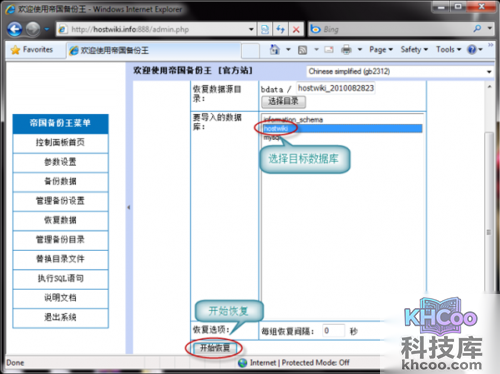Image resolution: width=500 pixels, height=374 pixels.
Task: Open a new blank tab
Action: click(250, 51)
